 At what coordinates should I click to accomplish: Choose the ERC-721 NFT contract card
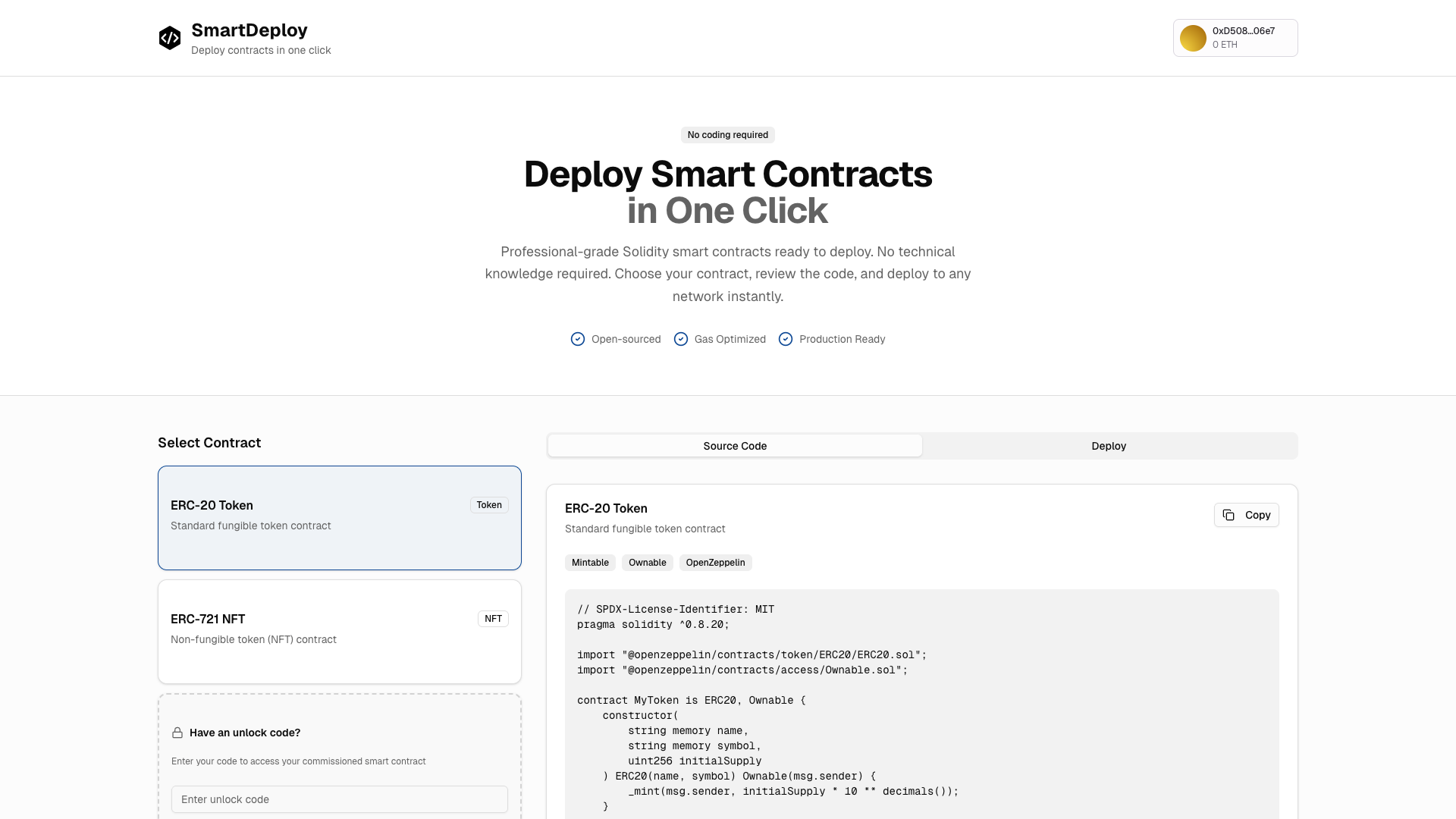coord(339,632)
